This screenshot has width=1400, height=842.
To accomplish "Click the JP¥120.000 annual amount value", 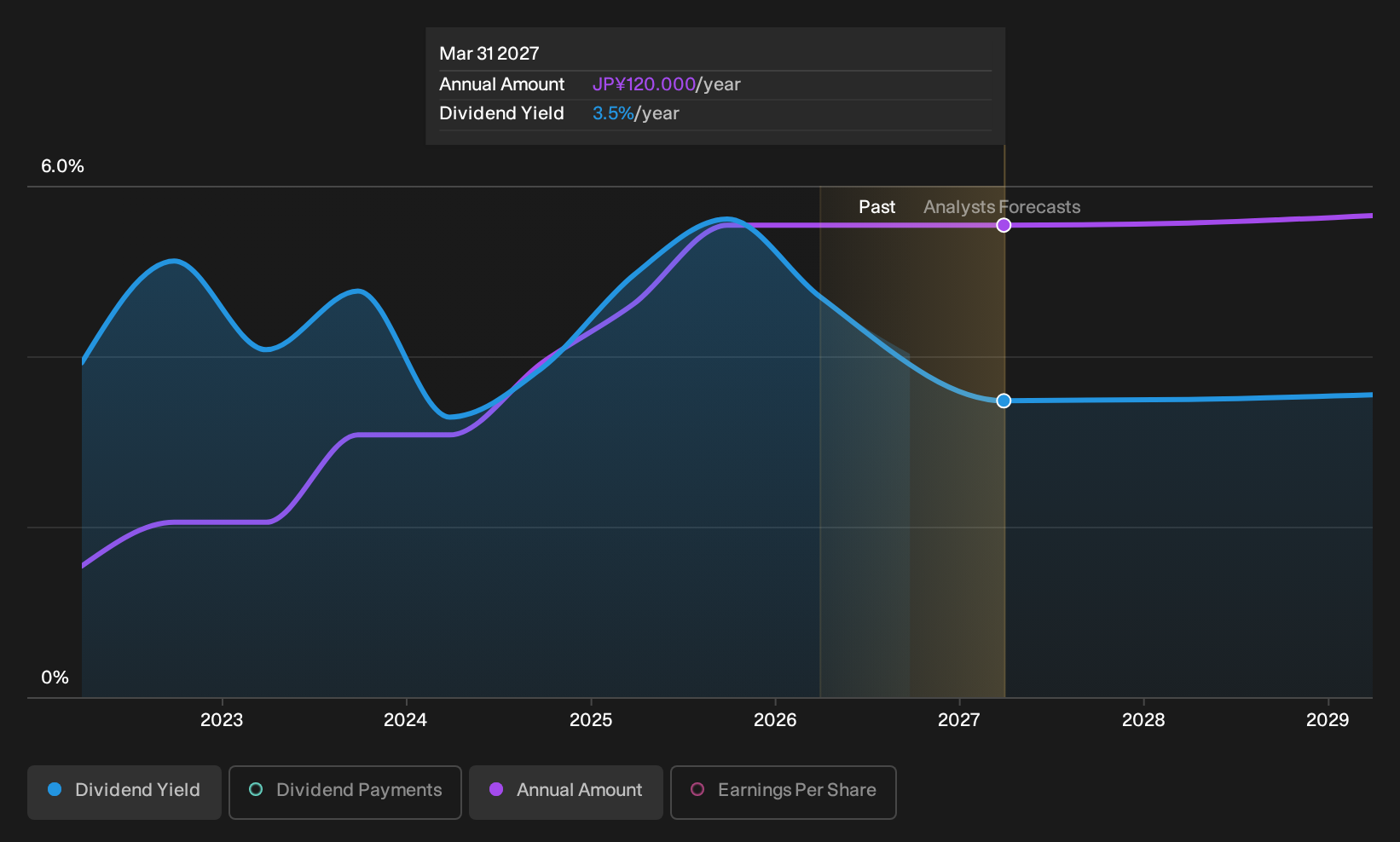I will point(644,84).
